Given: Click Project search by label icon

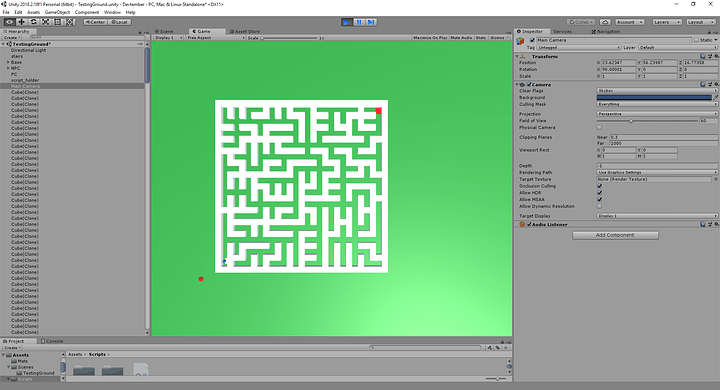Looking at the screenshot, I should [498, 348].
